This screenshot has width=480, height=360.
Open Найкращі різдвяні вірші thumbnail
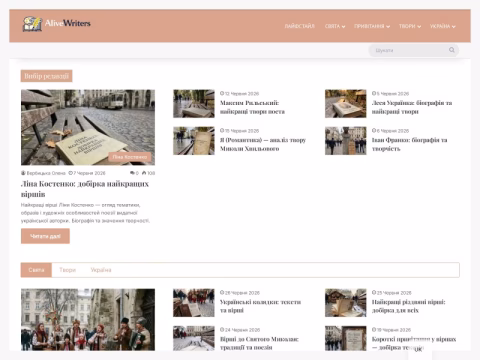click(346, 303)
